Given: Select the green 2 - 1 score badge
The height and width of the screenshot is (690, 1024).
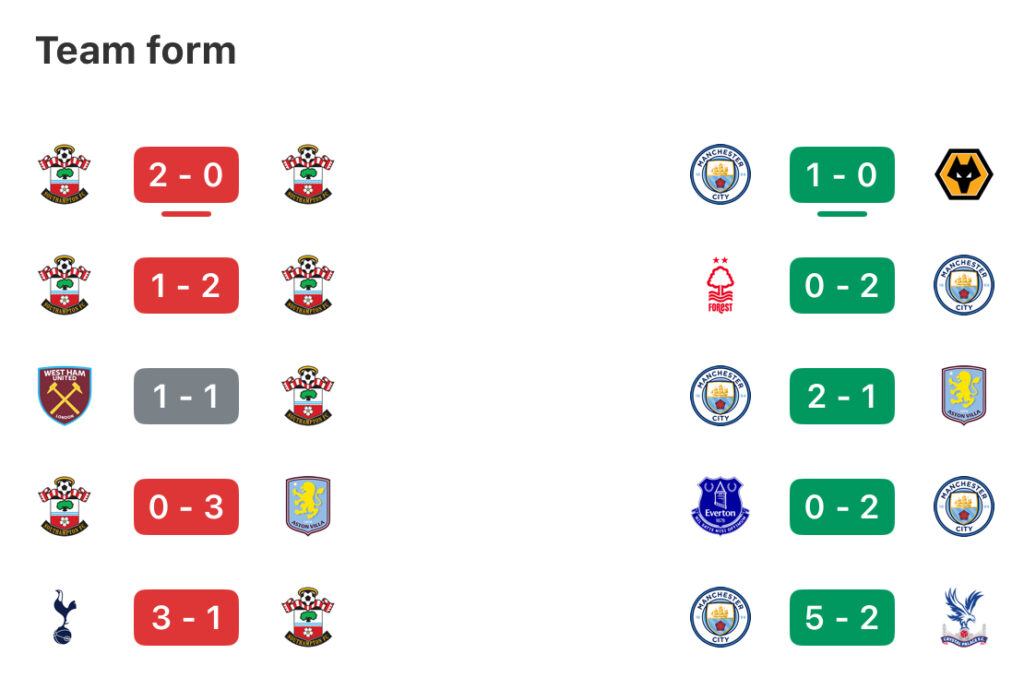Looking at the screenshot, I should coord(842,396).
